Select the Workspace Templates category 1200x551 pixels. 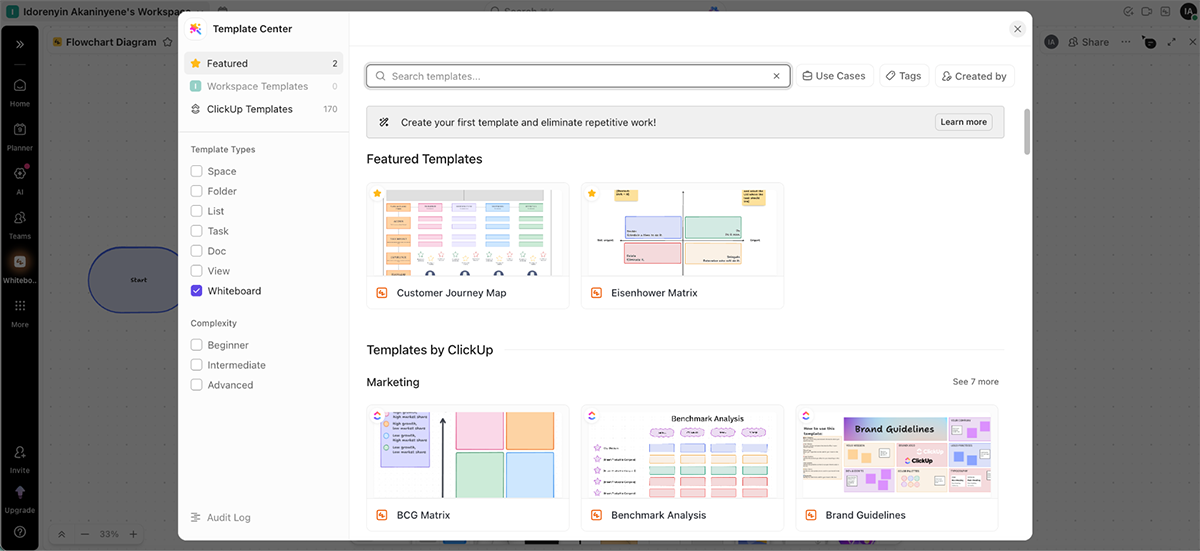click(x=263, y=86)
